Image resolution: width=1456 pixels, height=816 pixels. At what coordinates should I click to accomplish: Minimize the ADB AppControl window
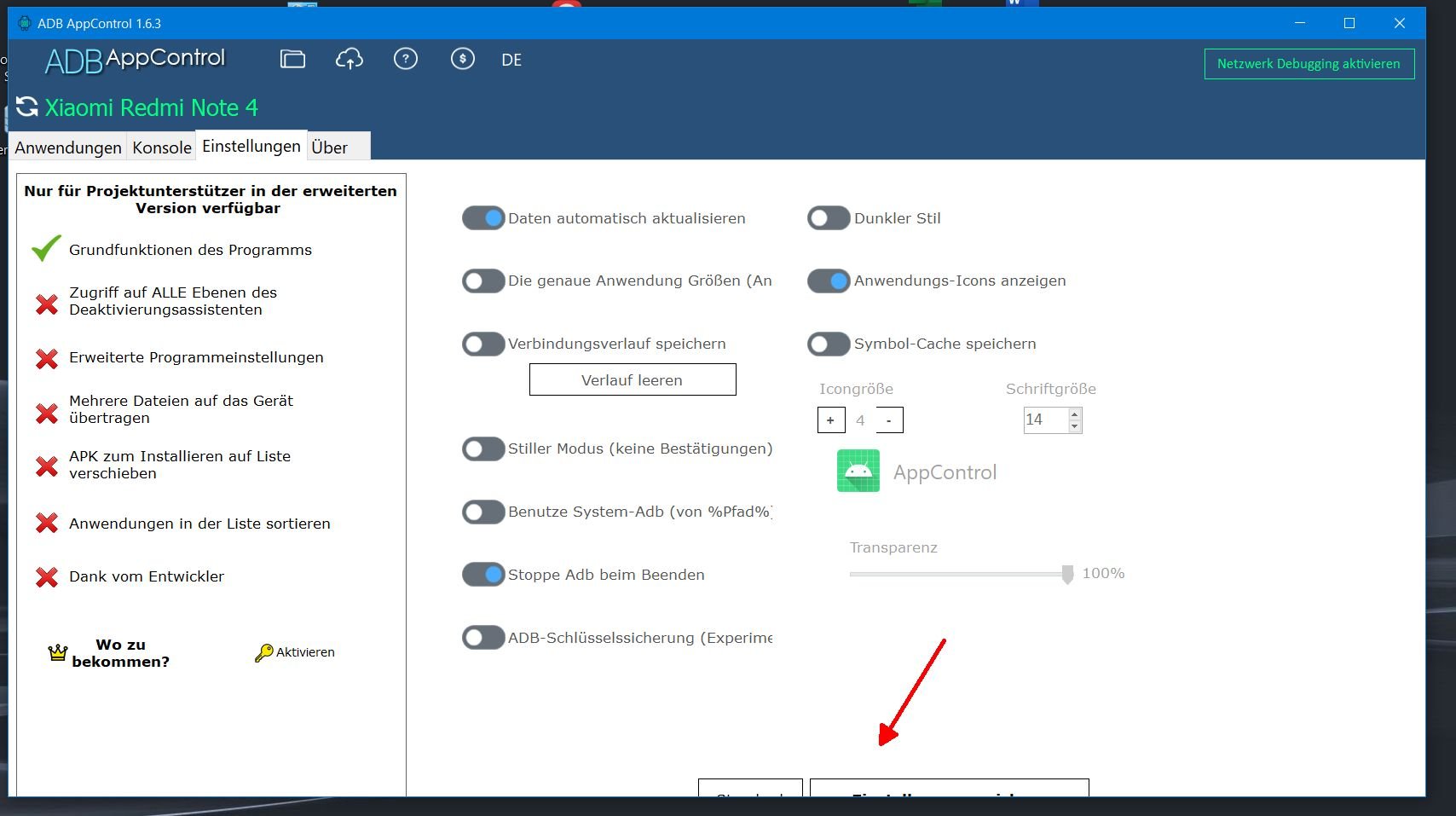click(1300, 23)
